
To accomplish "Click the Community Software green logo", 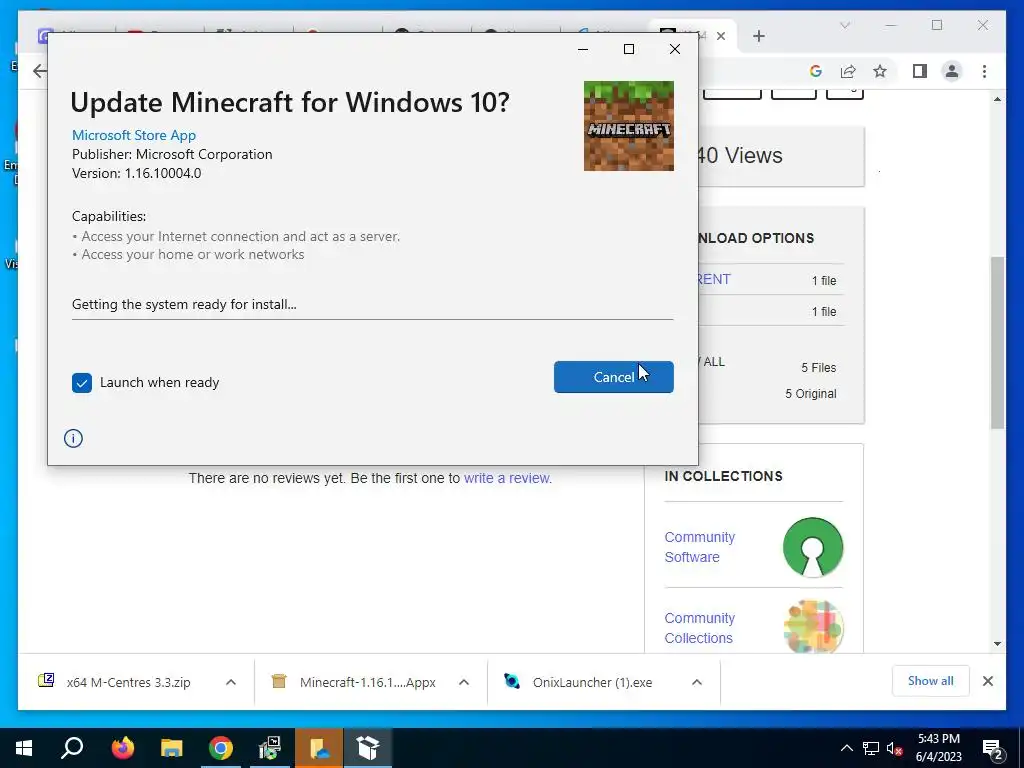I will pos(812,547).
